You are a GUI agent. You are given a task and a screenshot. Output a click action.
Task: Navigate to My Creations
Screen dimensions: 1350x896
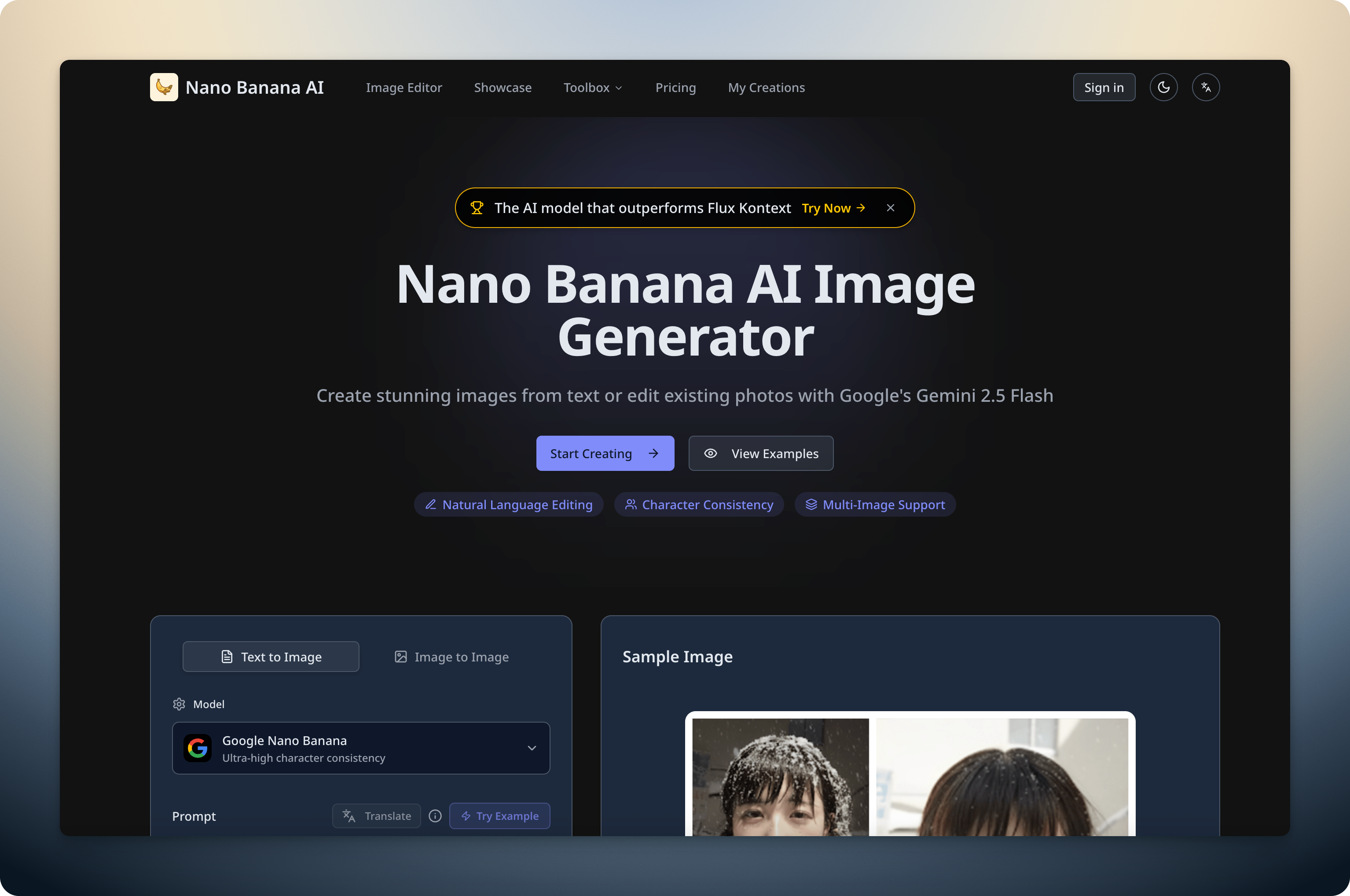(766, 88)
